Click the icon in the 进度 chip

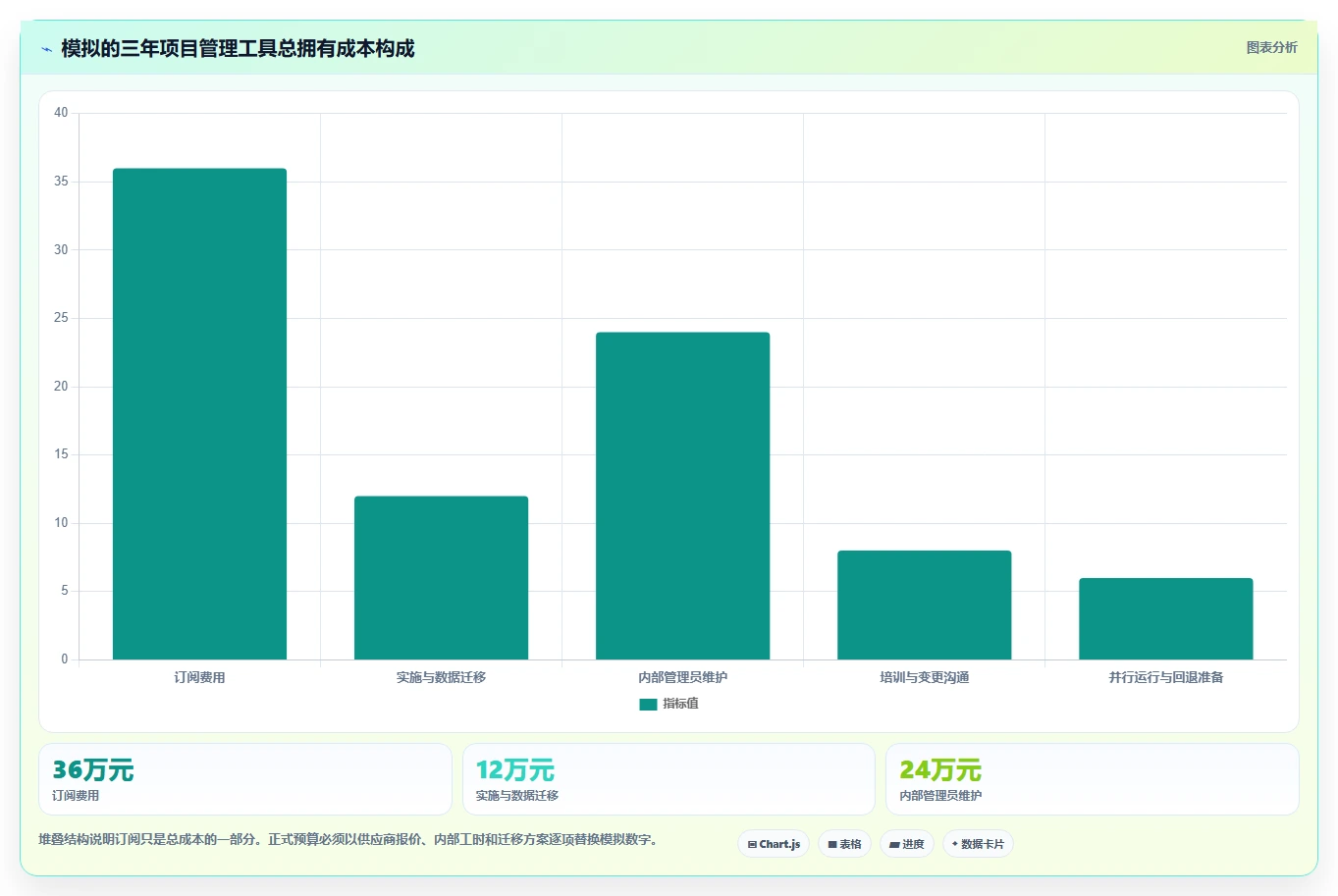pyautogui.click(x=894, y=844)
